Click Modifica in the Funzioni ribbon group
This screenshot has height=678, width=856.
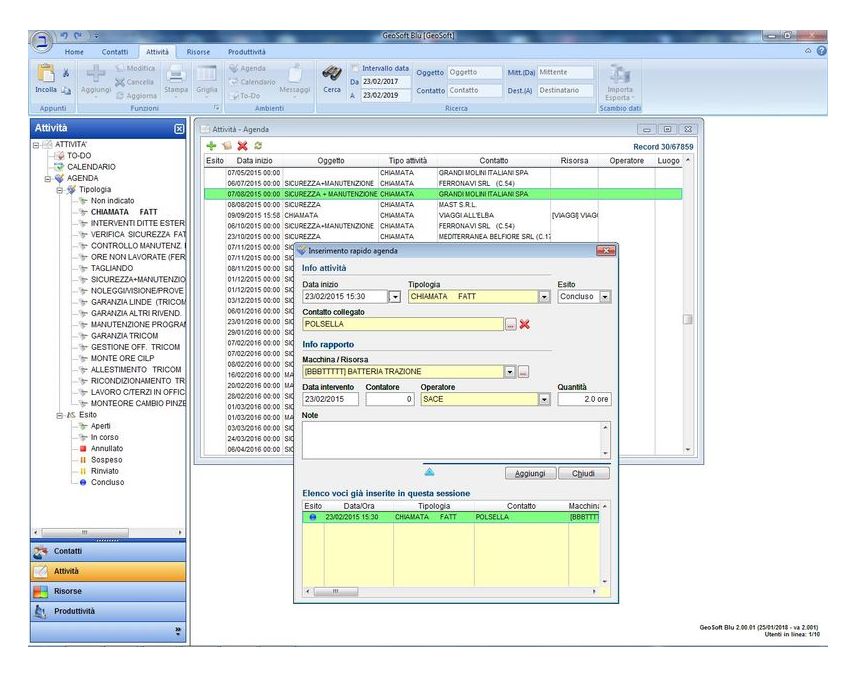pyautogui.click(x=135, y=68)
